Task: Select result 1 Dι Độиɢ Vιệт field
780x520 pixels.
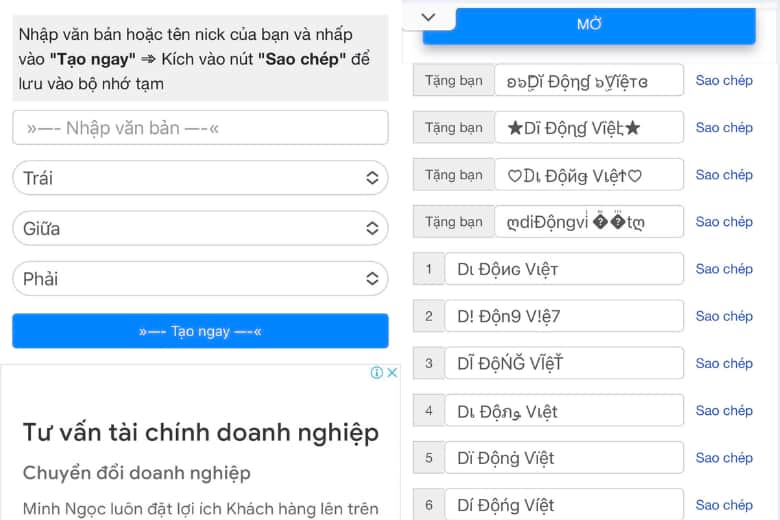Action: click(564, 269)
